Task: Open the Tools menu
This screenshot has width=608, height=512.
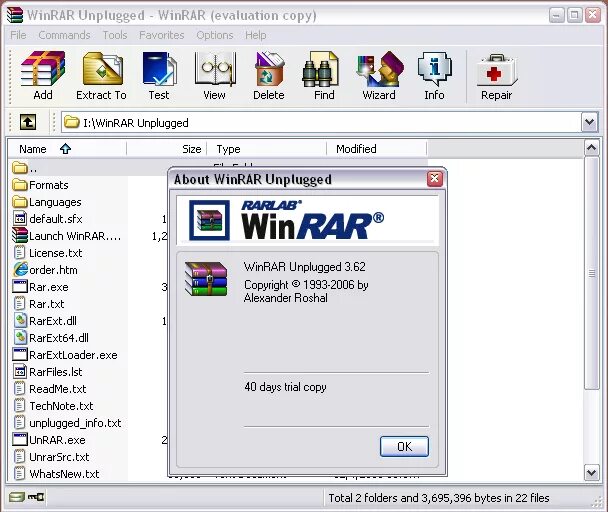Action: click(x=115, y=35)
